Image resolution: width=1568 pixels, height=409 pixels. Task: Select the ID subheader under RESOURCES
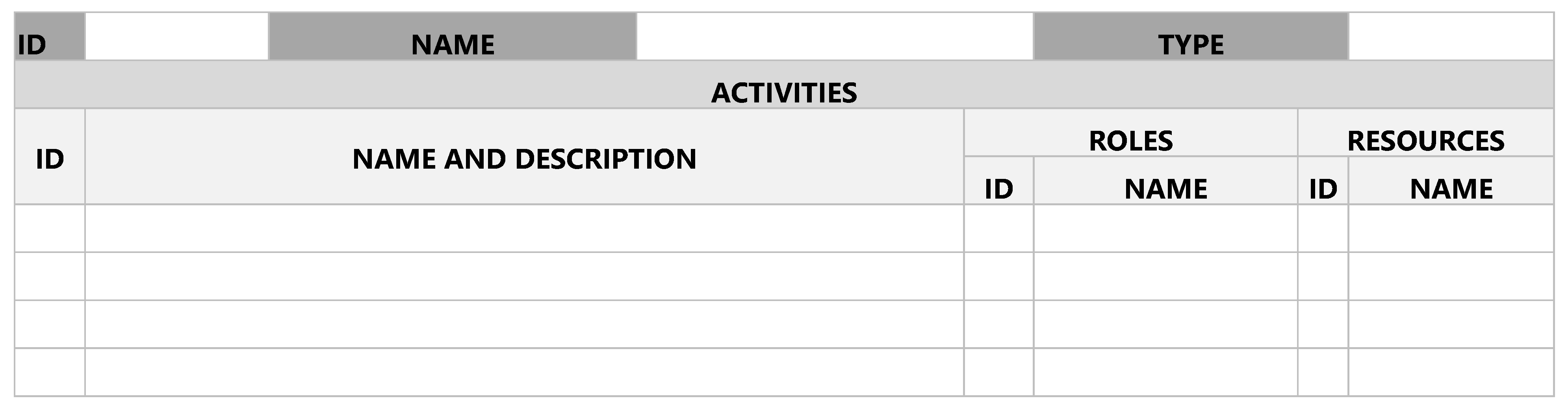pyautogui.click(x=1323, y=181)
